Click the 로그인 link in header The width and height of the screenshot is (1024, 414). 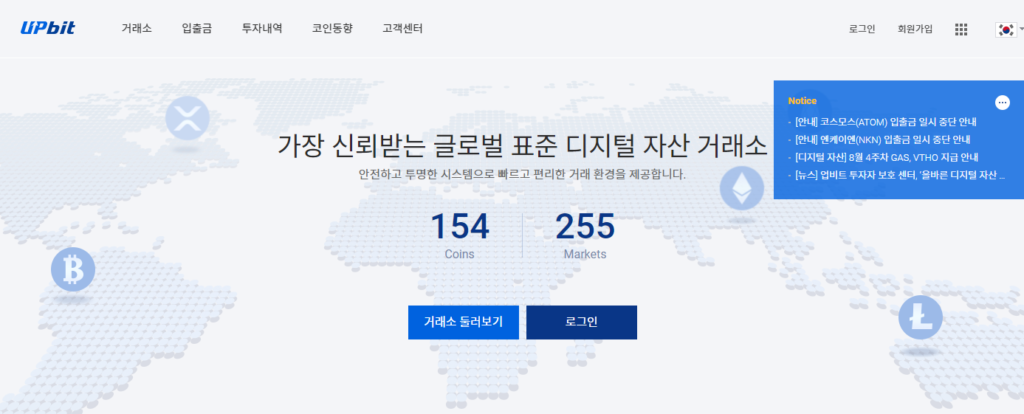[861, 30]
